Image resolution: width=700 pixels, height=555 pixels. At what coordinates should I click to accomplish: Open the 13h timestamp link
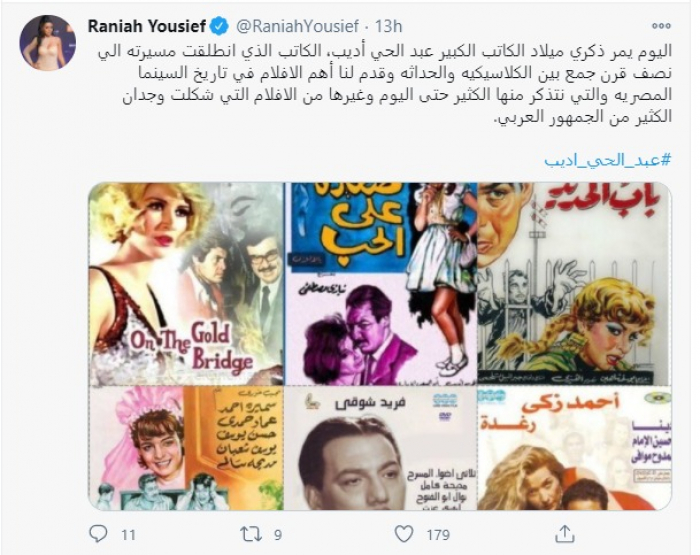[388, 26]
